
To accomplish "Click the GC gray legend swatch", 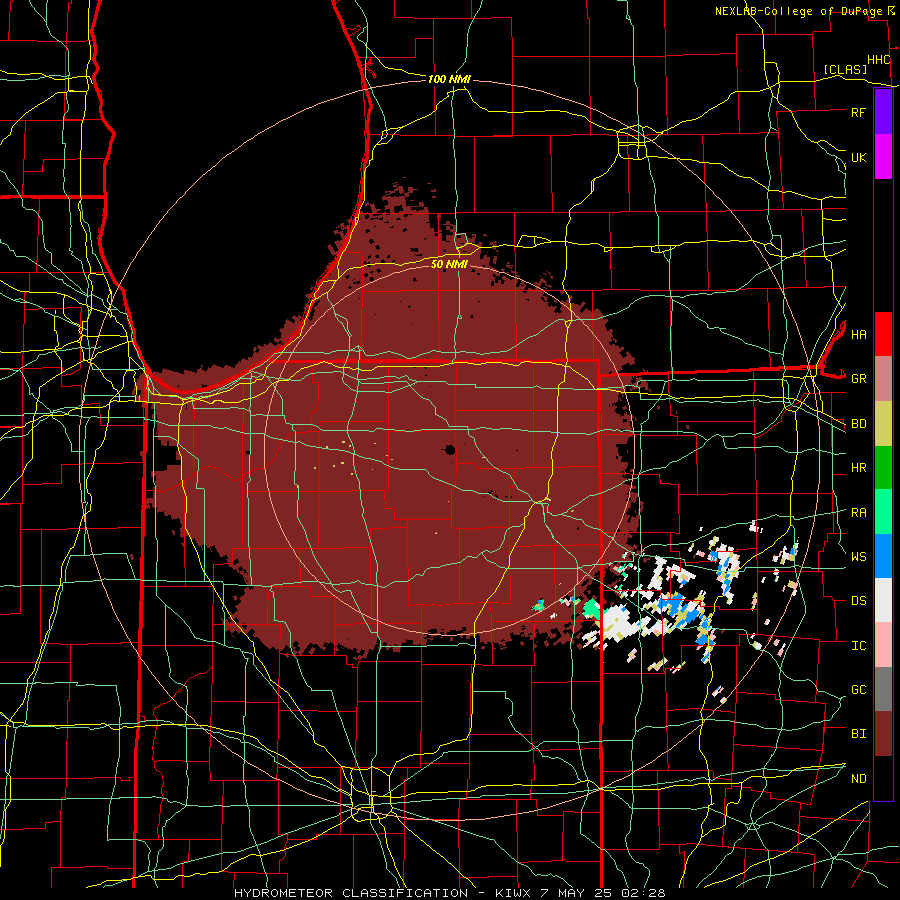I will [x=883, y=689].
